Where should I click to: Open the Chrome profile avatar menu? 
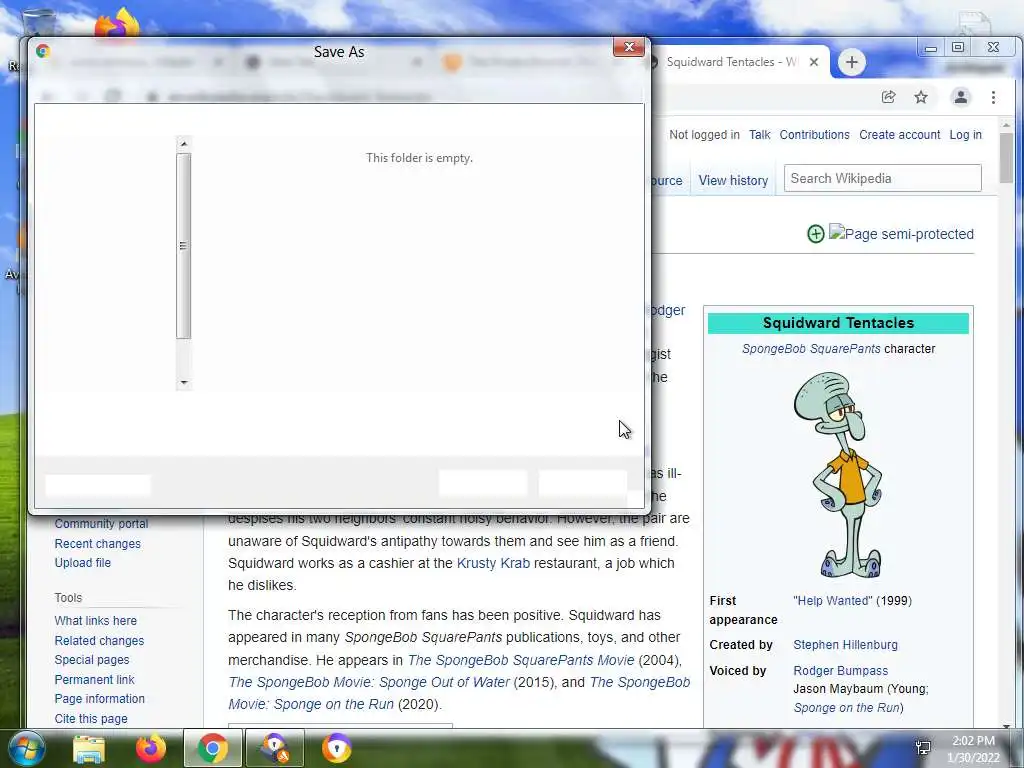[x=961, y=97]
